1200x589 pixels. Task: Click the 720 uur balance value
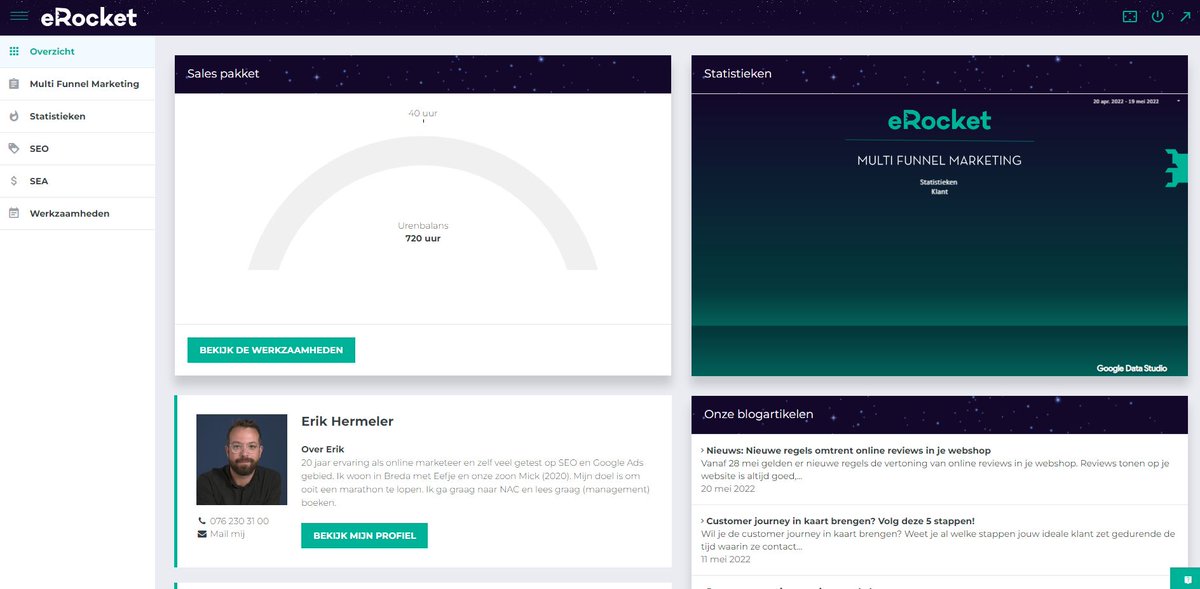(422, 238)
